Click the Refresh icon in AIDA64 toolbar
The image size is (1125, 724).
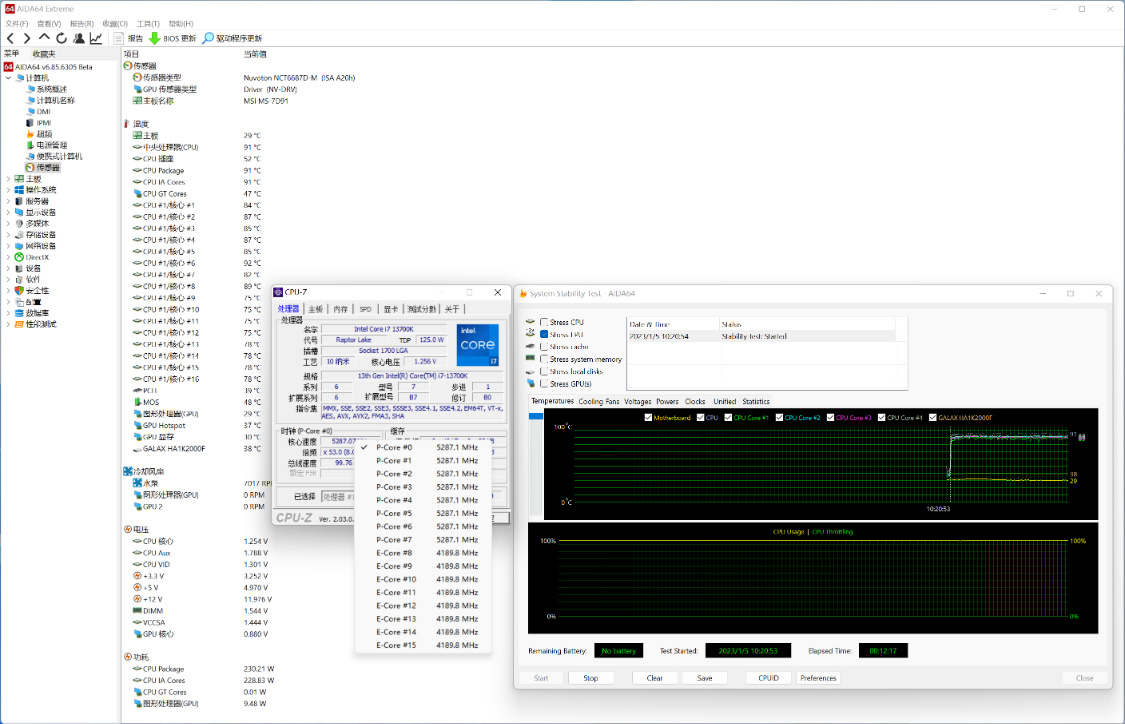pos(62,38)
